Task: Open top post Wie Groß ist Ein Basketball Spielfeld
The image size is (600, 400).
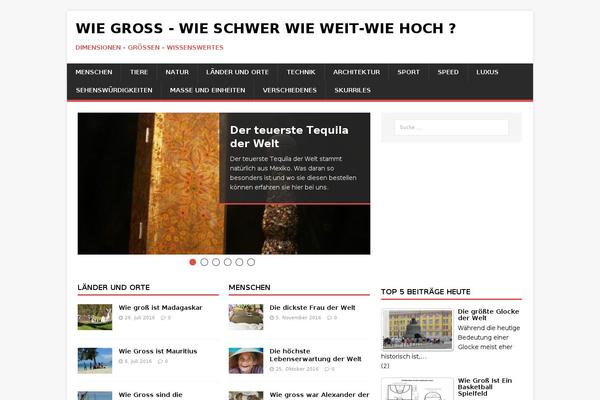Action: (484, 387)
